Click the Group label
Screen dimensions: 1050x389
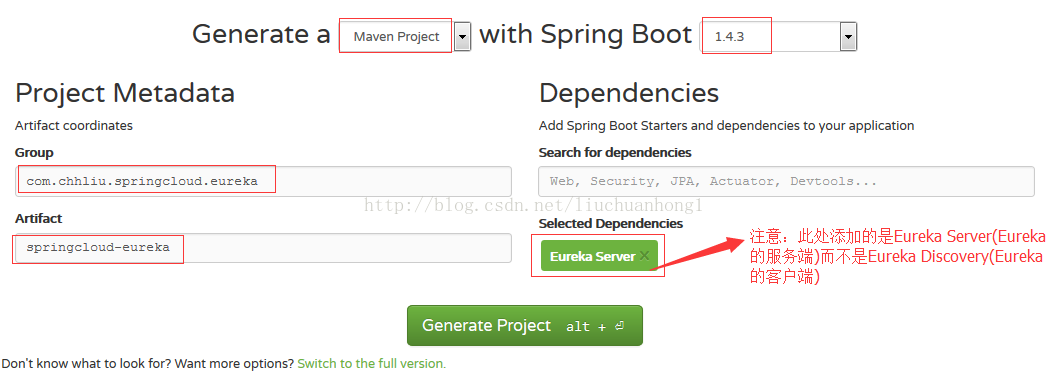coord(34,153)
